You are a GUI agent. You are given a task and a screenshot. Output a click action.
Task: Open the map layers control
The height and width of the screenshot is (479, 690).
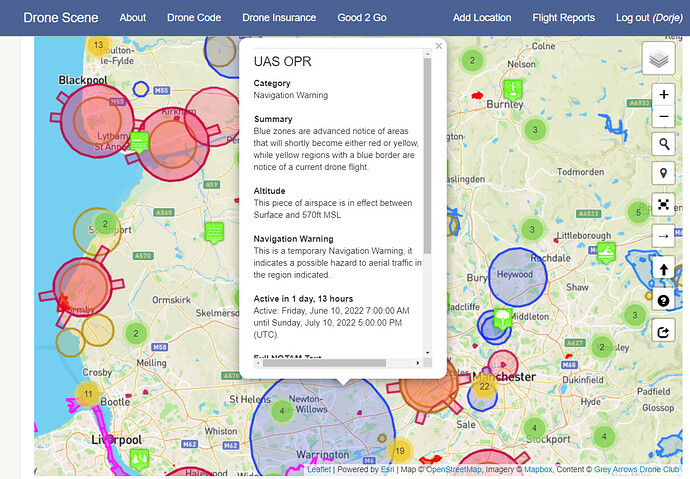(658, 59)
